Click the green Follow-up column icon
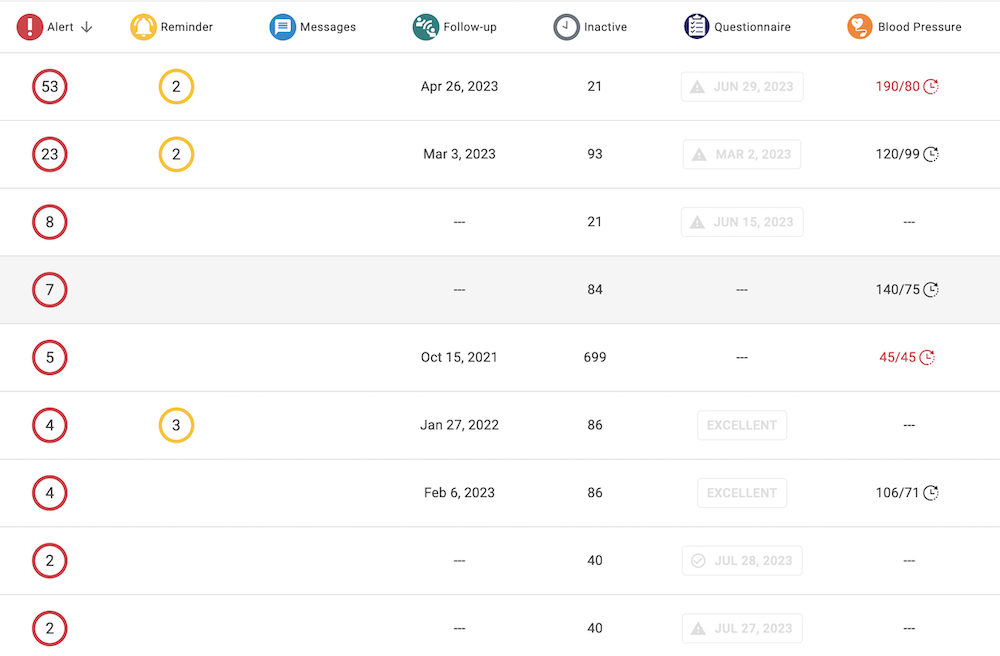This screenshot has height=656, width=1000. [x=425, y=27]
